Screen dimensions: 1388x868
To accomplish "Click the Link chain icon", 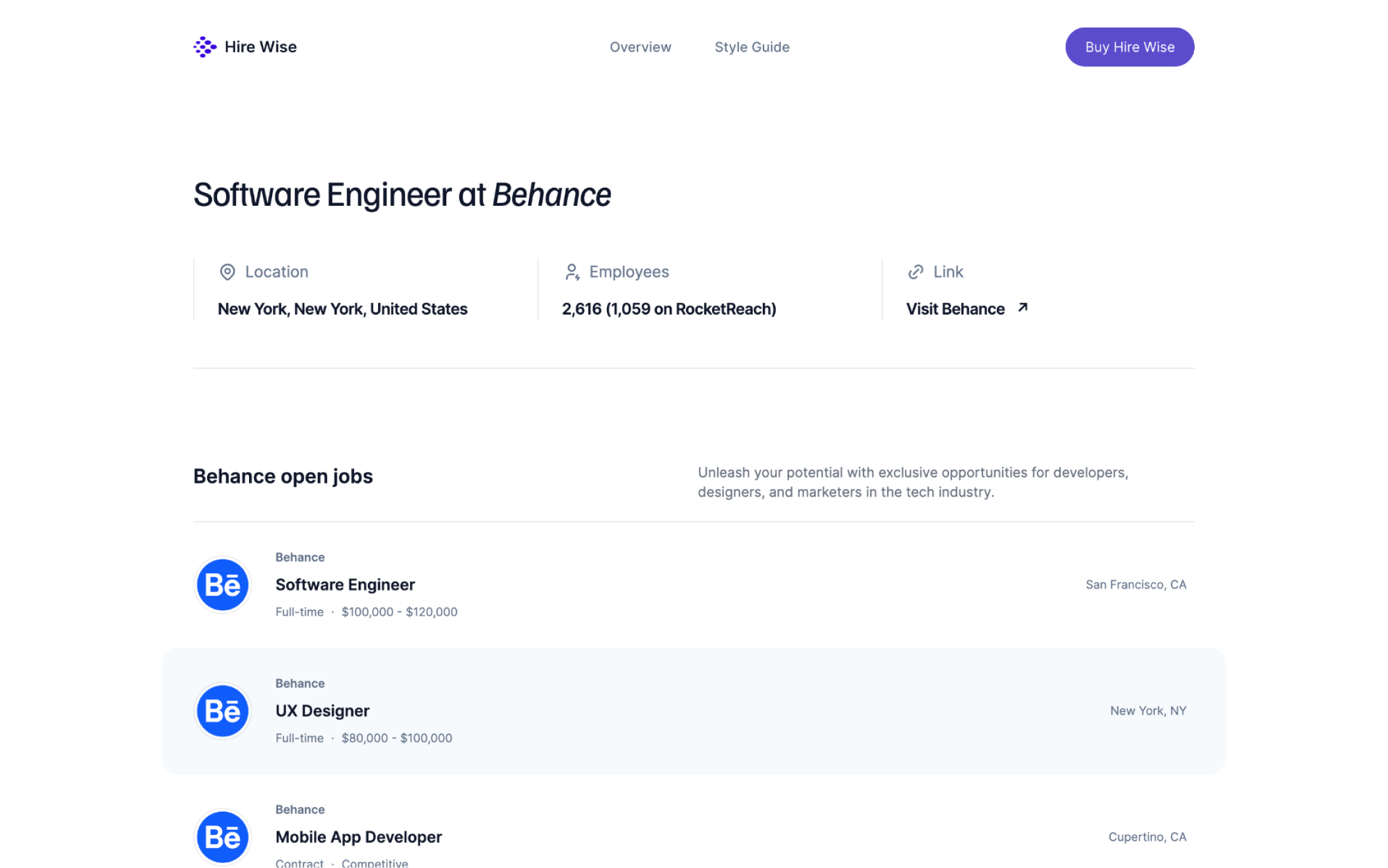I will click(916, 272).
